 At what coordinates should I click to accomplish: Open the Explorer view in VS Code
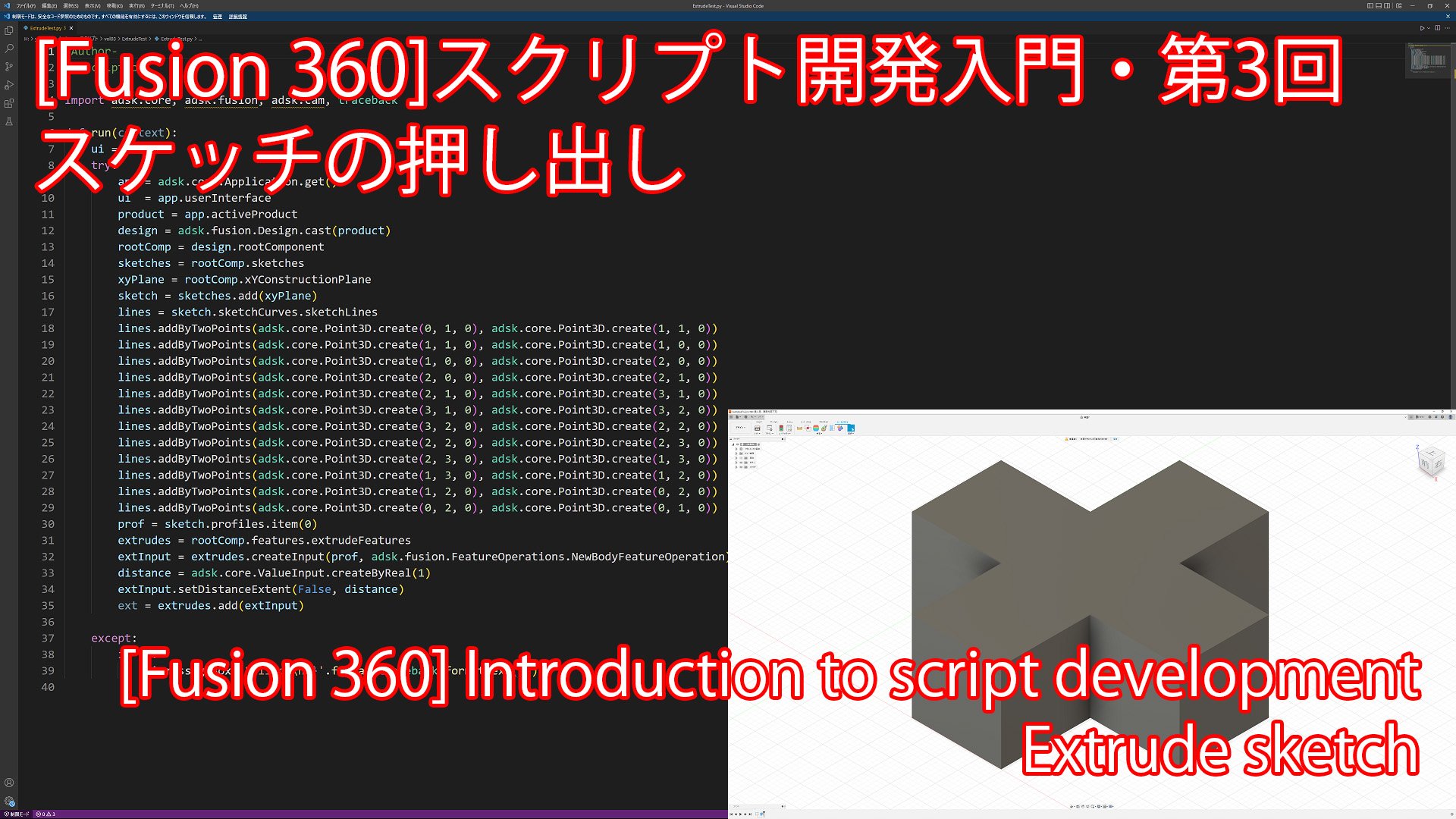[x=9, y=30]
